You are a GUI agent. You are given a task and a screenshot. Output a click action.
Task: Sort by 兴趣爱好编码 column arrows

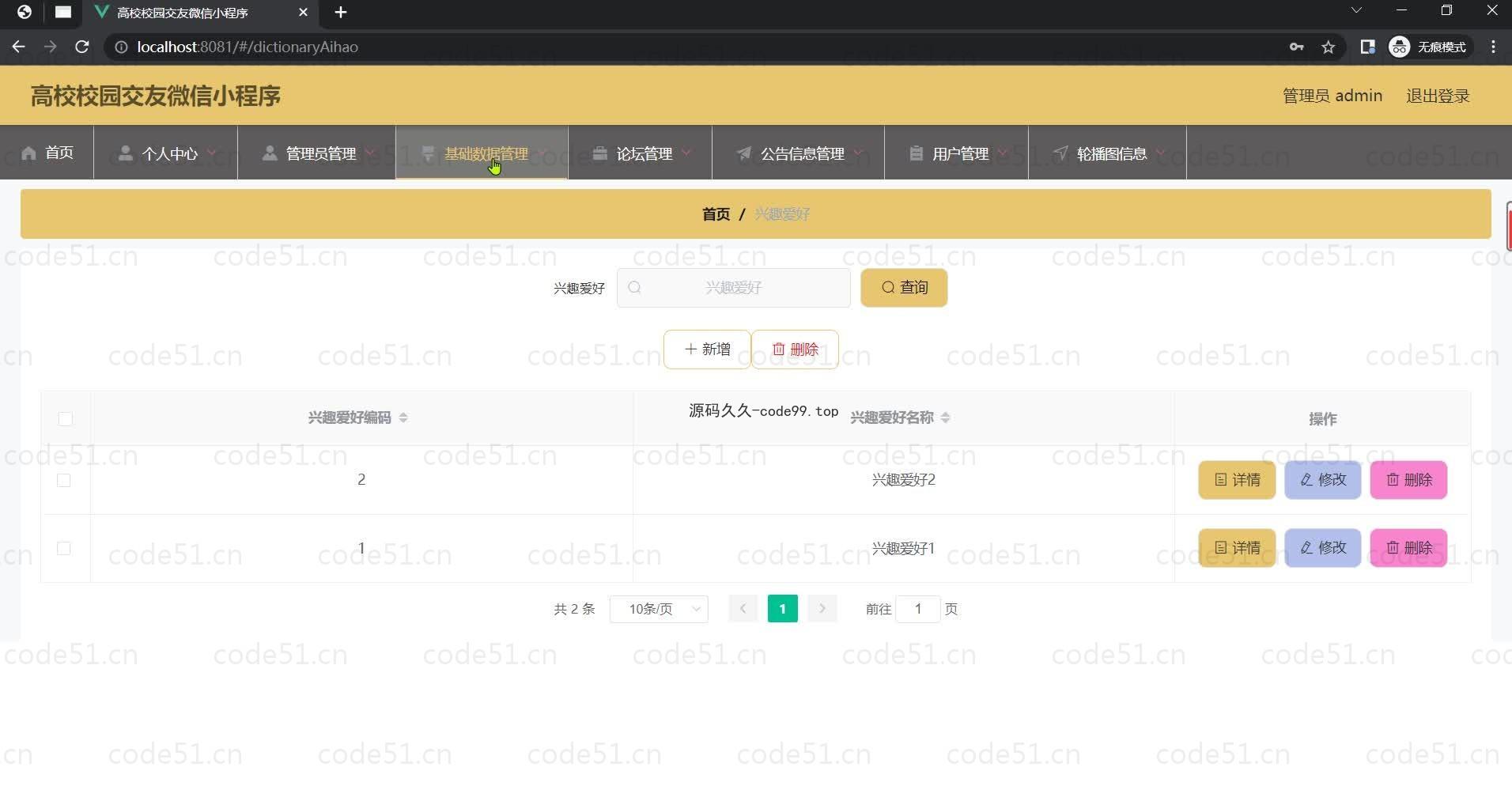pos(403,418)
